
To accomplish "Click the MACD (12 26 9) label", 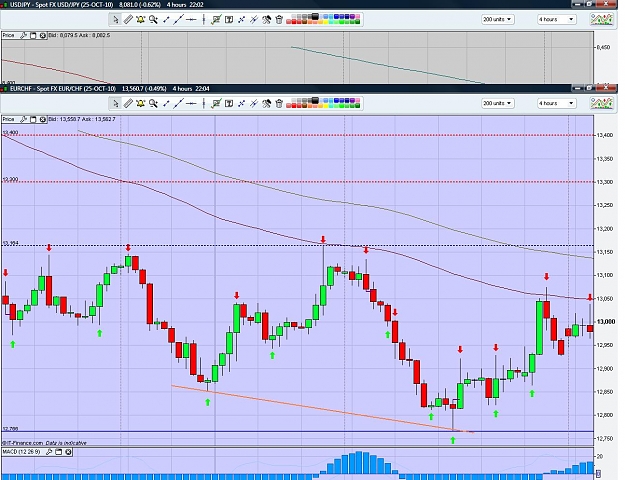I will pos(21,452).
